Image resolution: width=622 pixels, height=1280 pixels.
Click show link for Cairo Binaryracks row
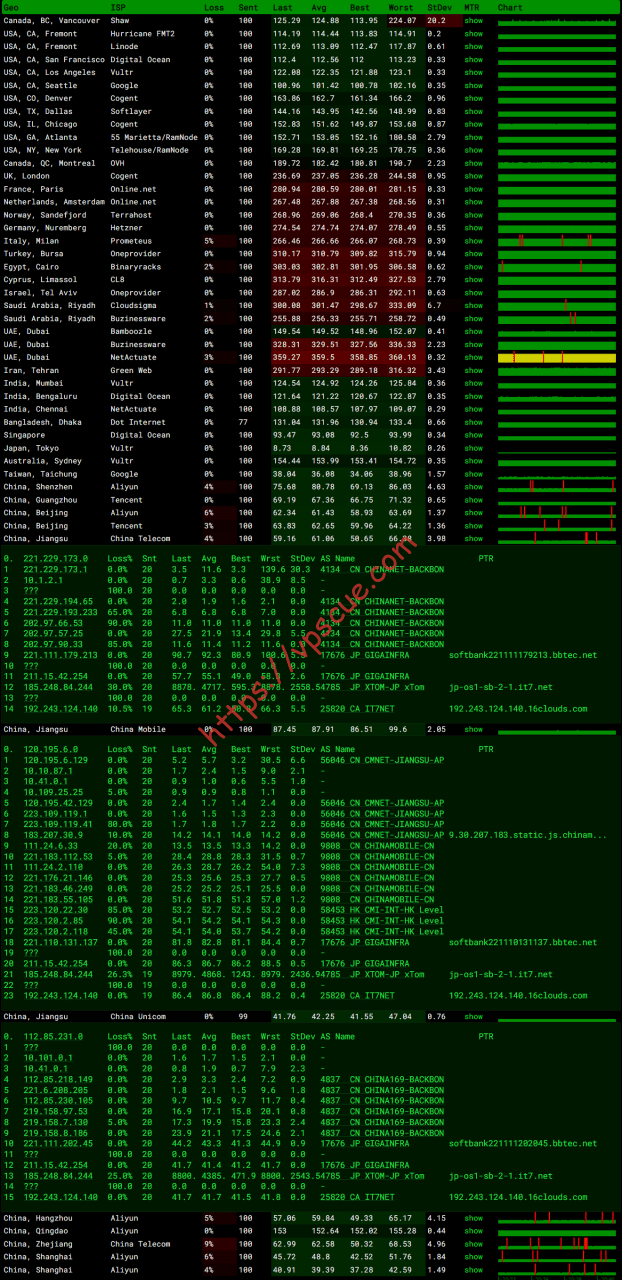pos(473,267)
